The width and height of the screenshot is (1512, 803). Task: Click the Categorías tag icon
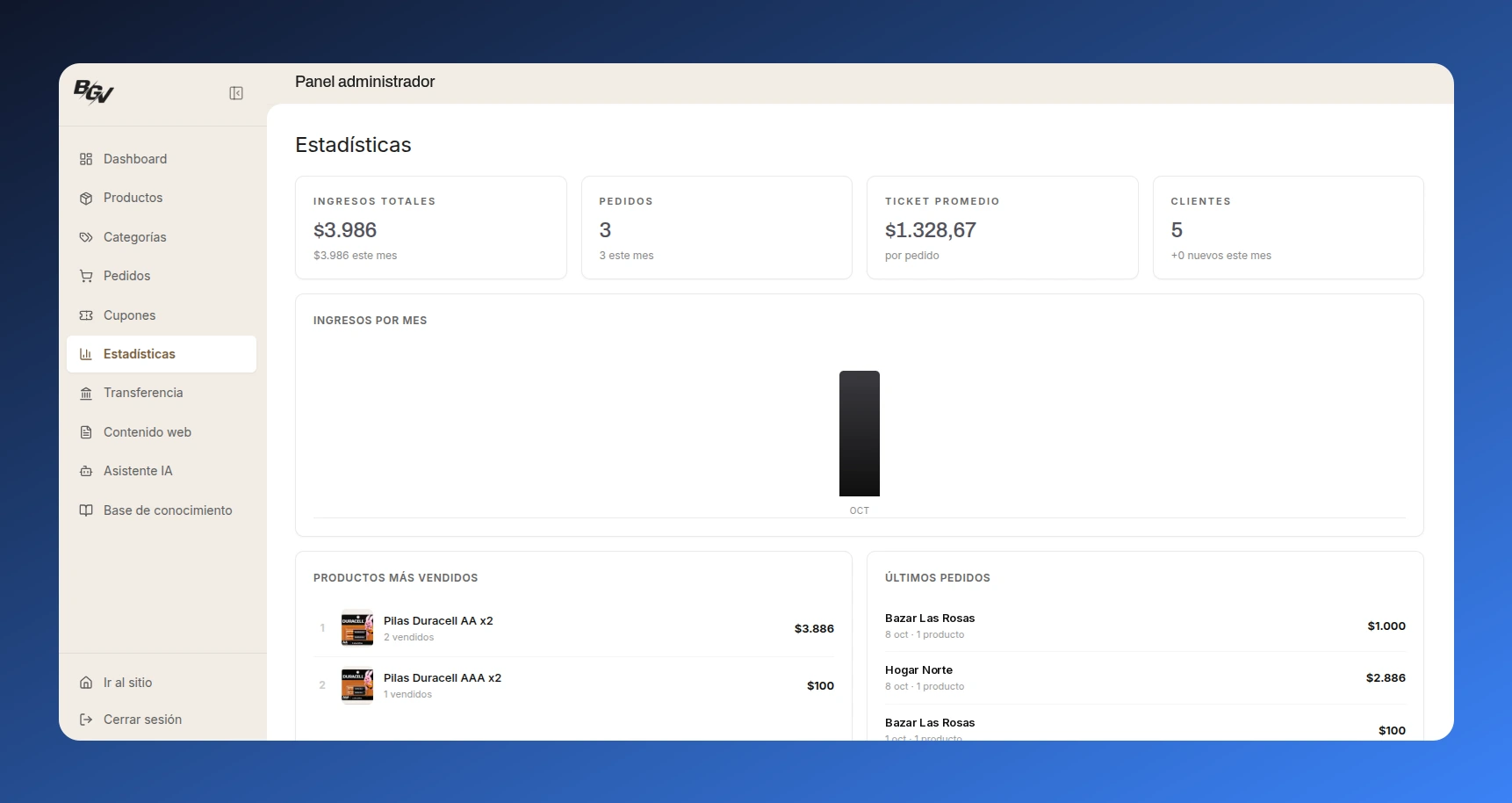tap(86, 237)
